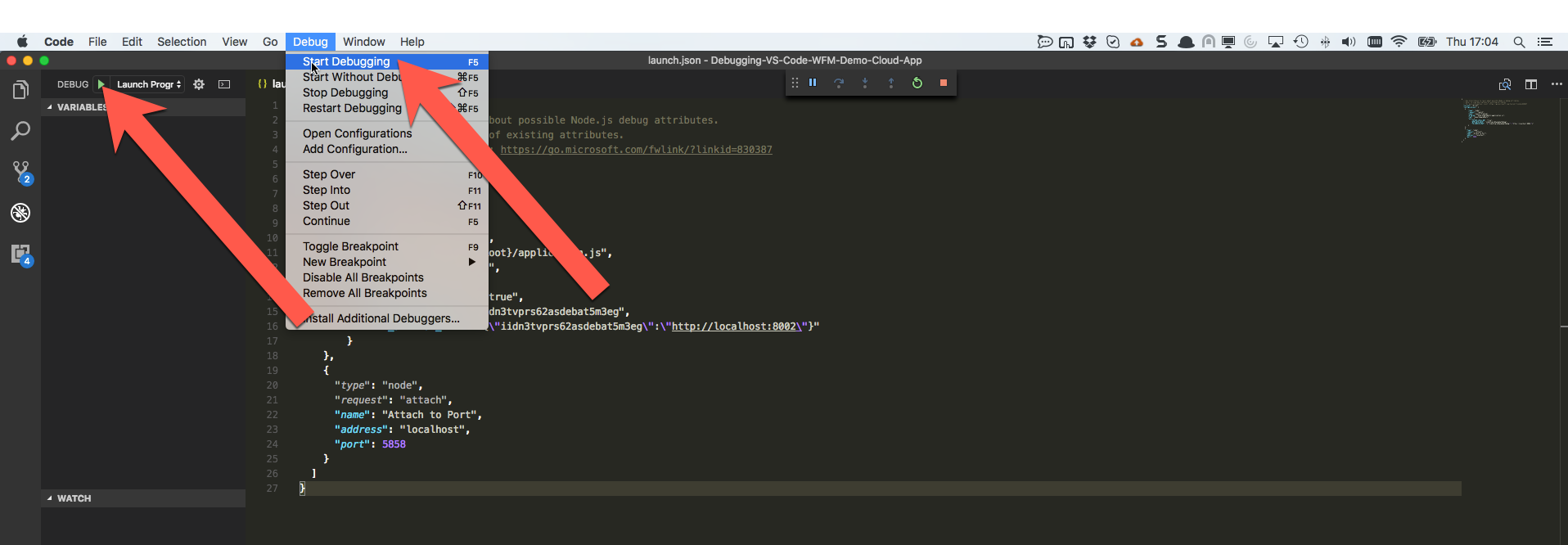Stop debugging with the red square button
Screen dimensions: 1568x545
point(944,83)
